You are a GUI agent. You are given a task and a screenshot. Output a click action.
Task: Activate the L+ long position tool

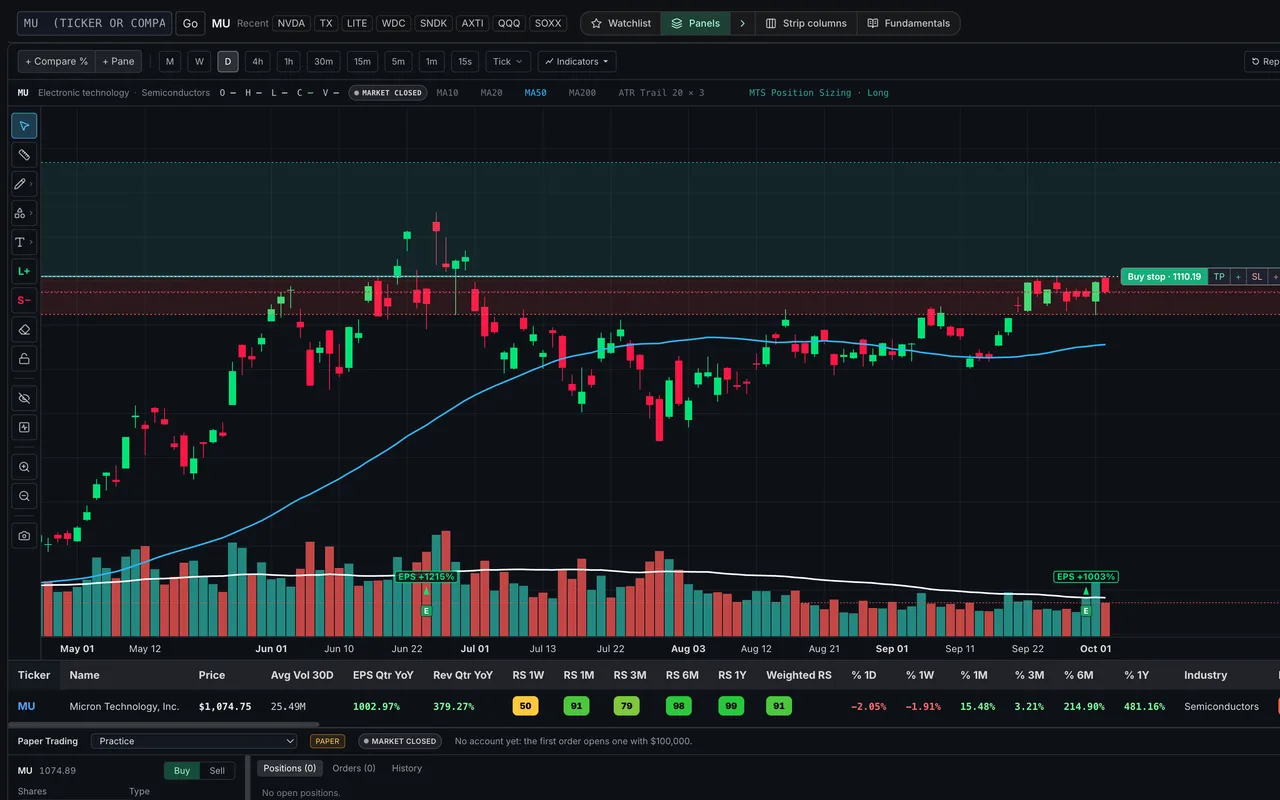point(24,271)
